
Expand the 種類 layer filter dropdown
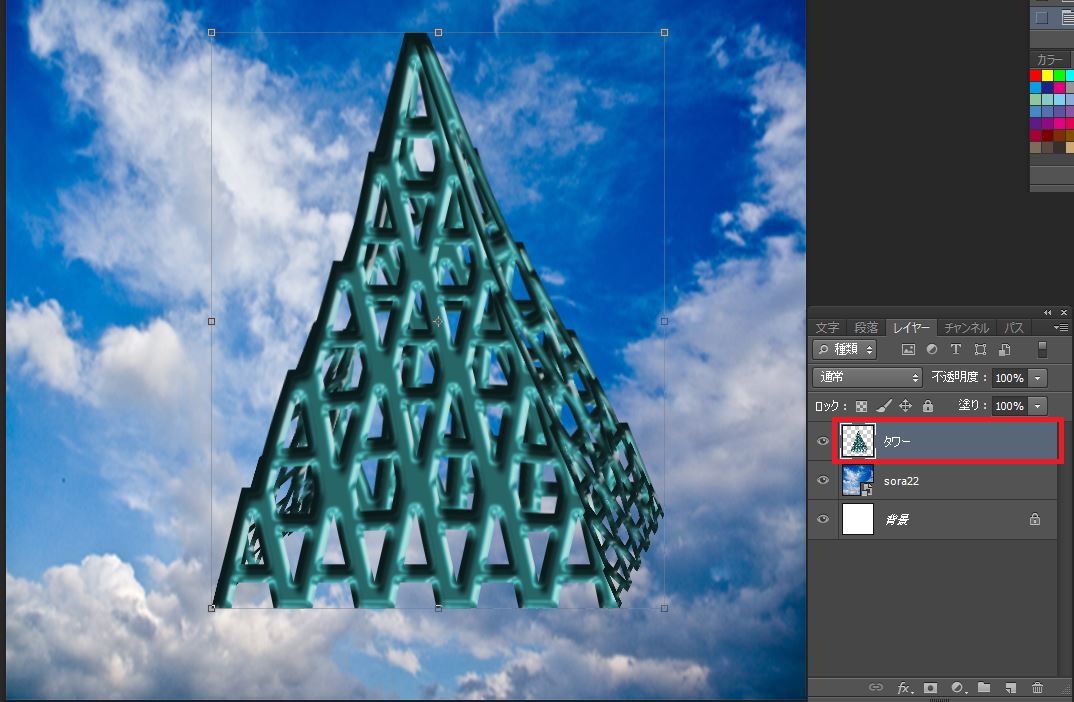[845, 350]
